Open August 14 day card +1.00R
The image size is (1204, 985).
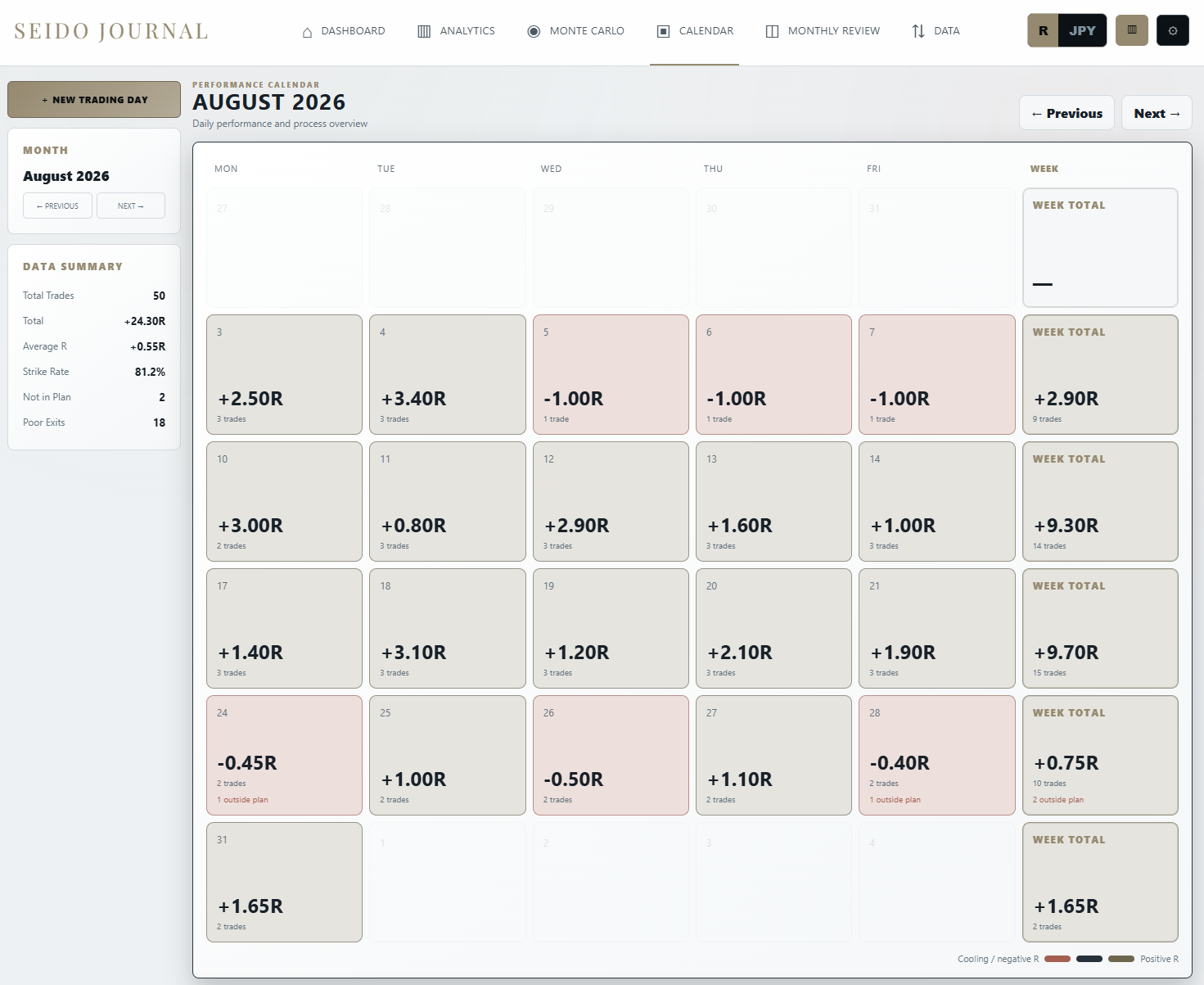[x=937, y=501]
